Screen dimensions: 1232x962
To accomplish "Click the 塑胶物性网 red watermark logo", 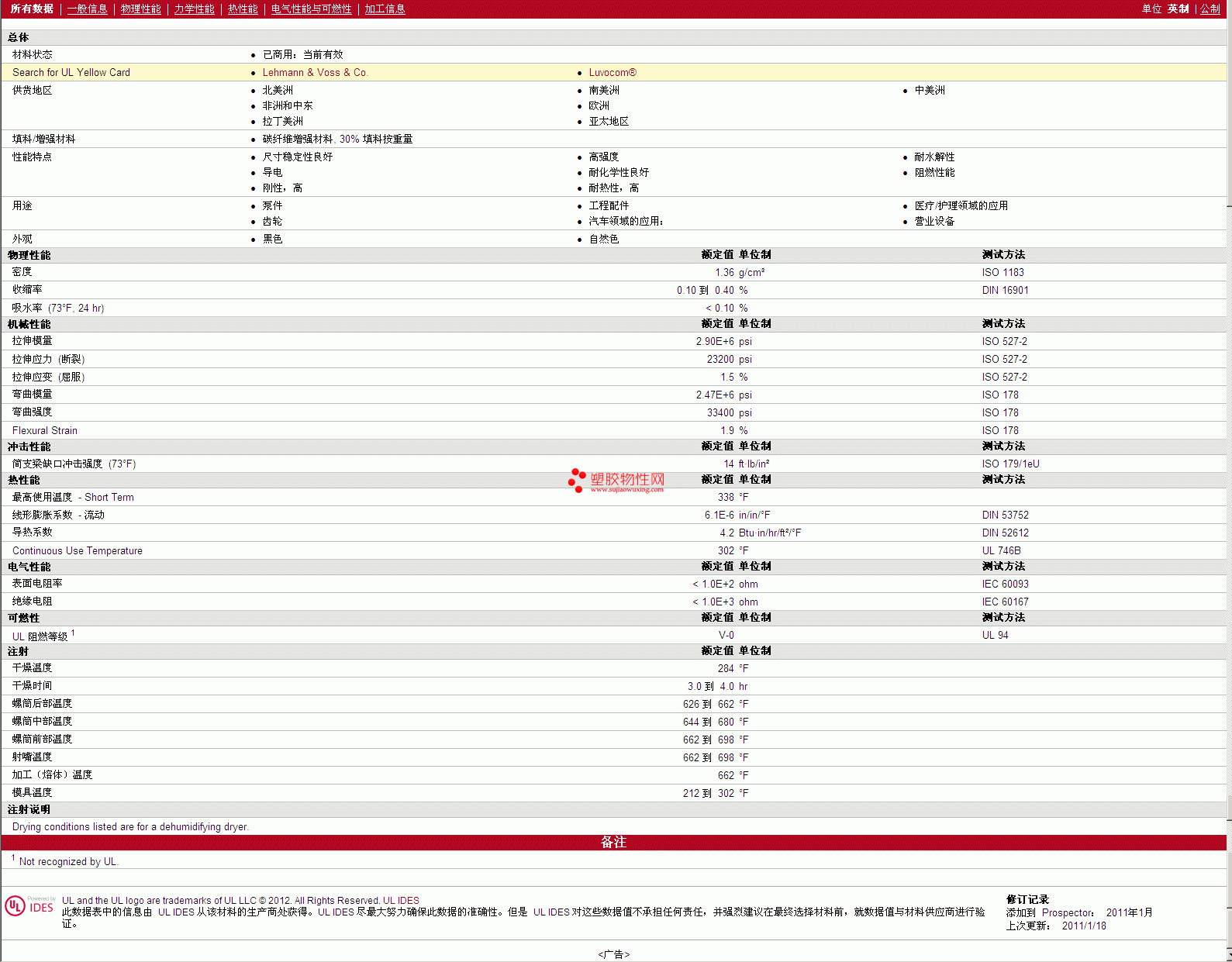I will (616, 481).
